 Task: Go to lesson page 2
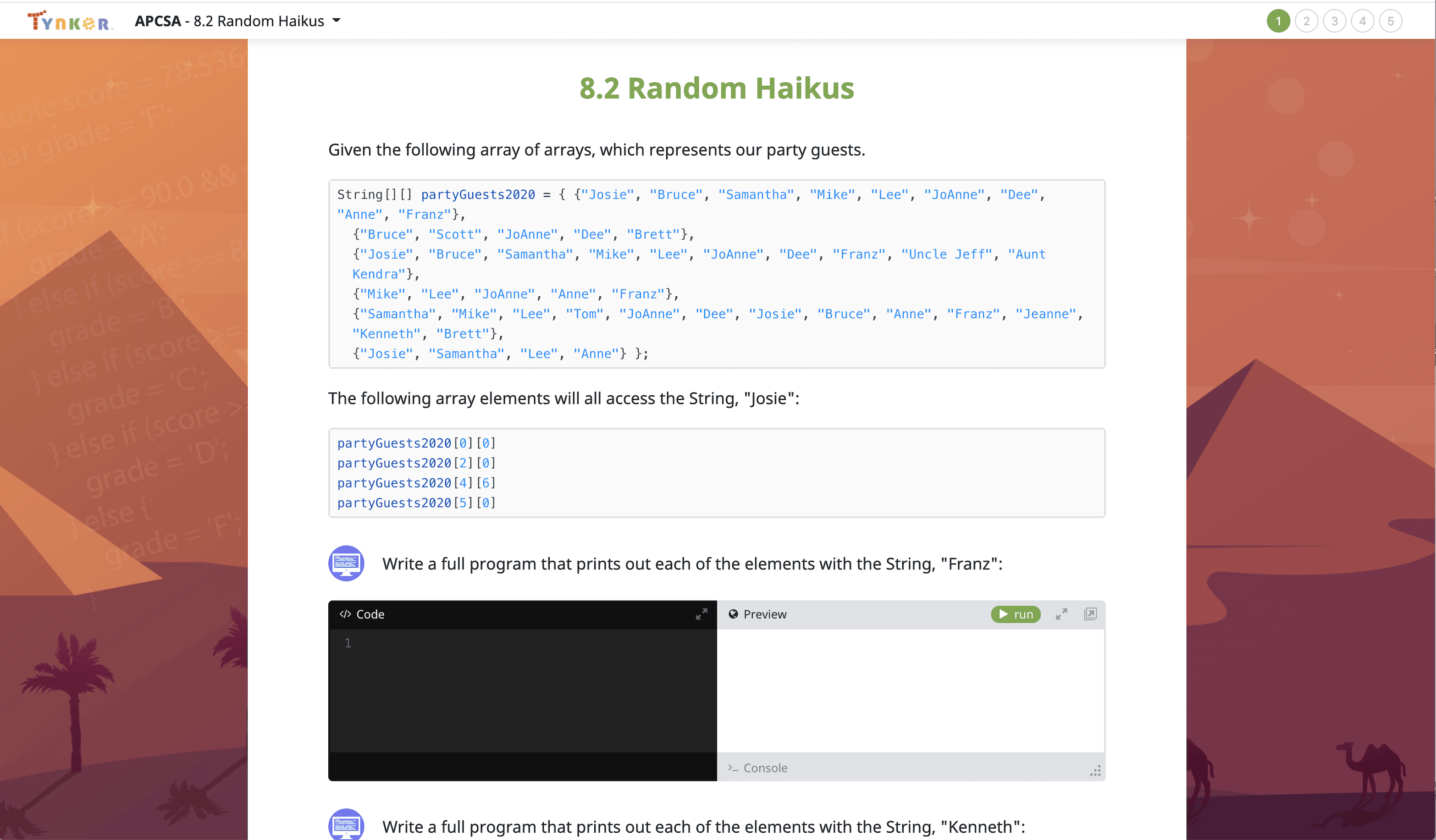1306,21
